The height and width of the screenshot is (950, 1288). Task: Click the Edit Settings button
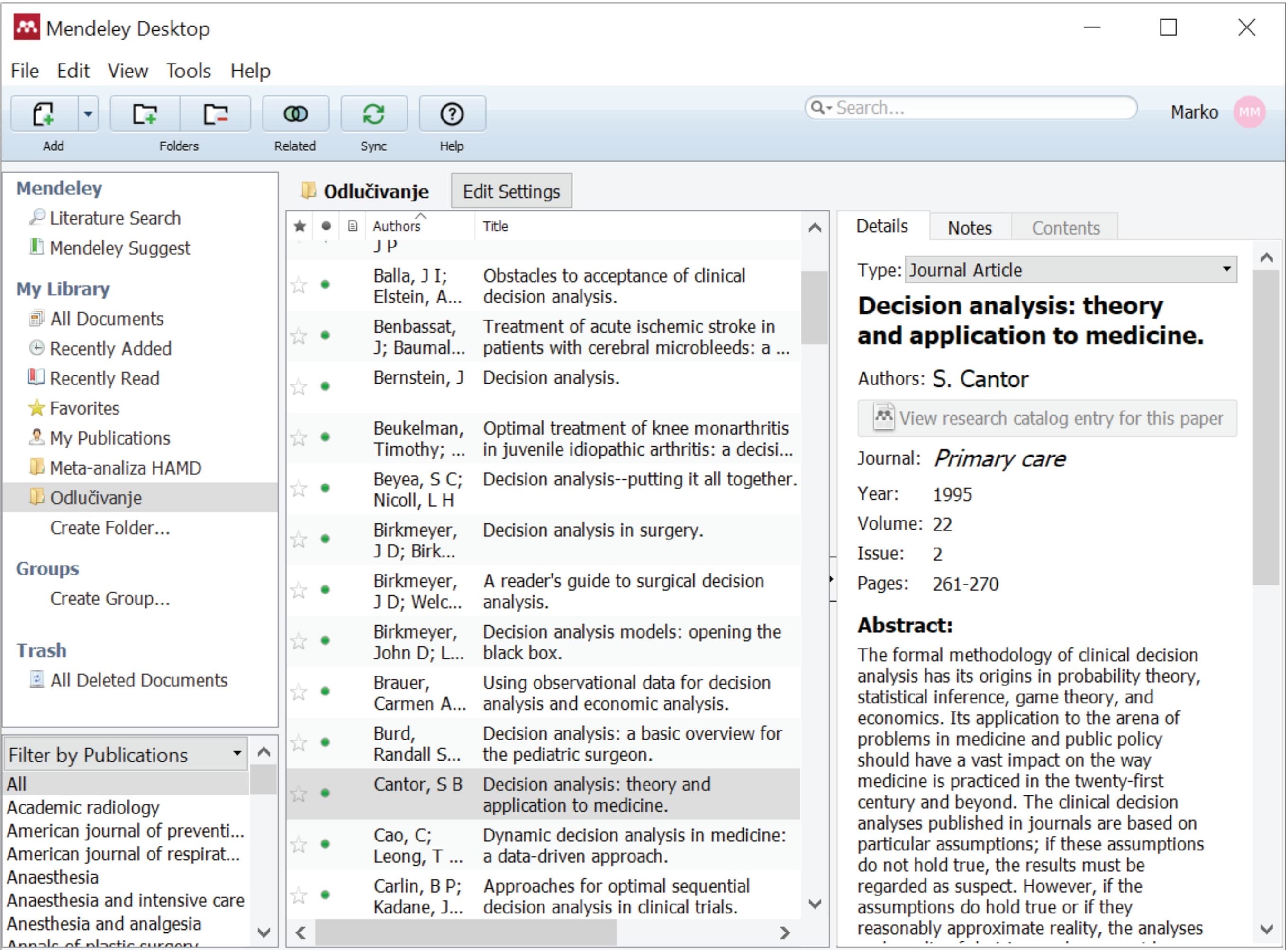pos(511,191)
